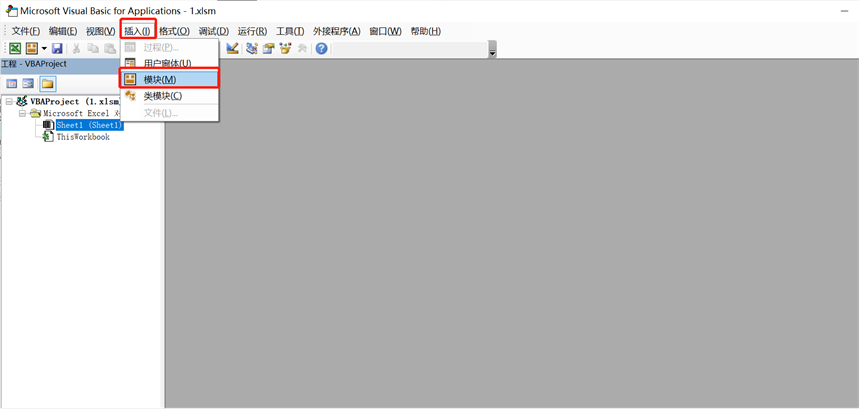The height and width of the screenshot is (409, 859).
Task: Click the Design Mode toolbar icon
Action: pyautogui.click(x=233, y=48)
